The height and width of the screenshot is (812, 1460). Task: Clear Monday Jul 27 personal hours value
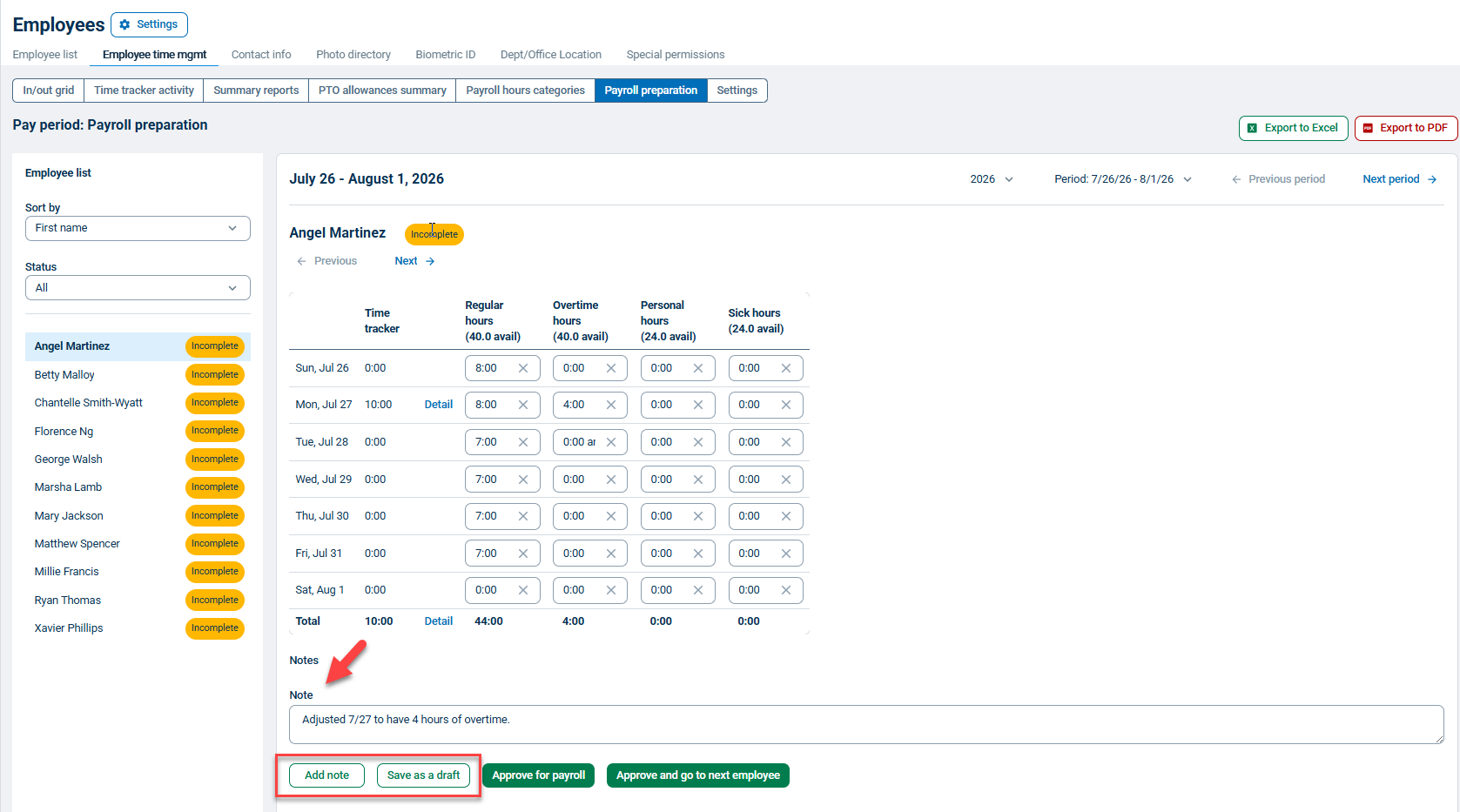[698, 405]
